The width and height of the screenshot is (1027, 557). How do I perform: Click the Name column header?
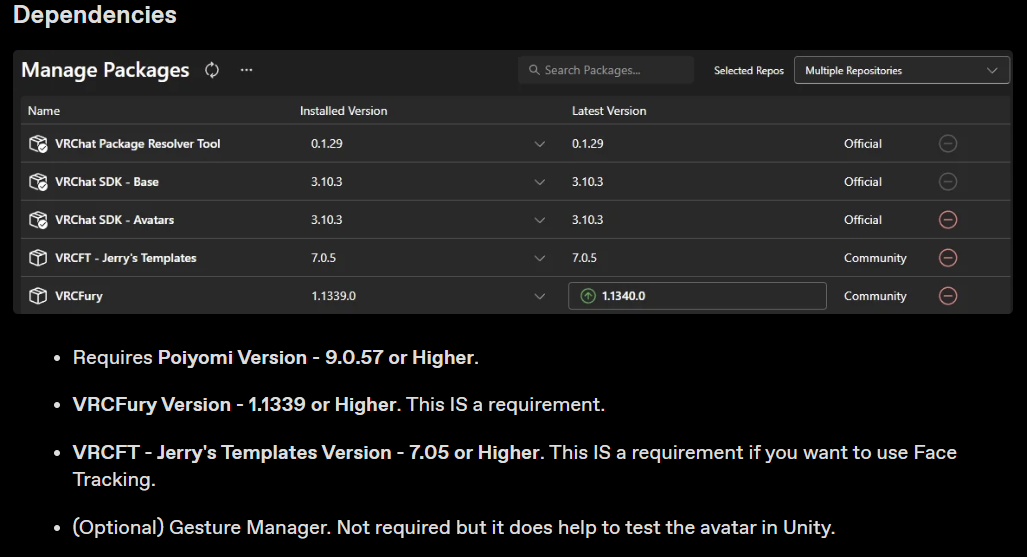[x=44, y=111]
